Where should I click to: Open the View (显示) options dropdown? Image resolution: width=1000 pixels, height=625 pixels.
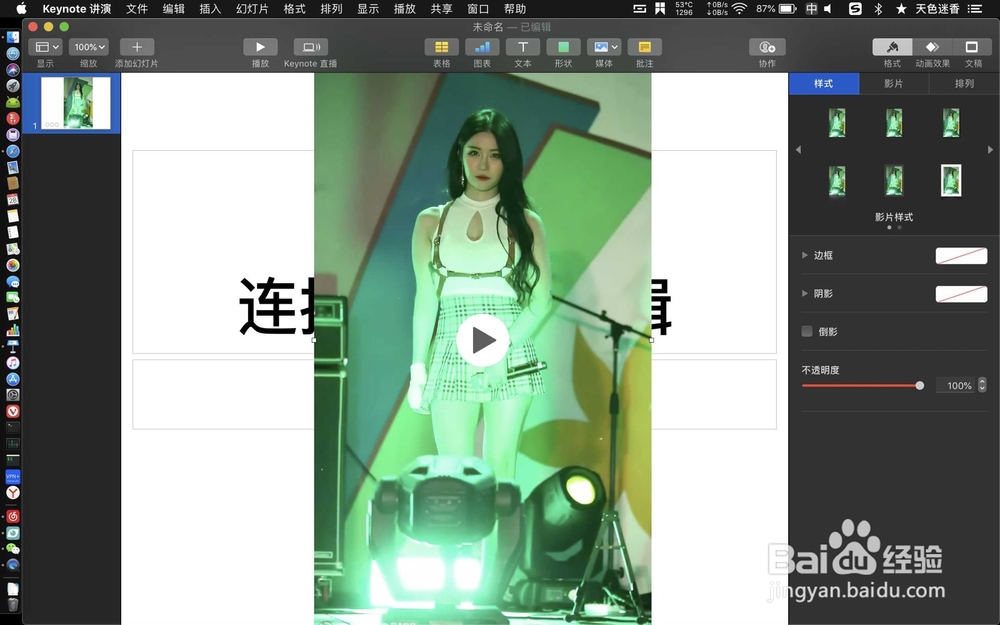pyautogui.click(x=45, y=47)
